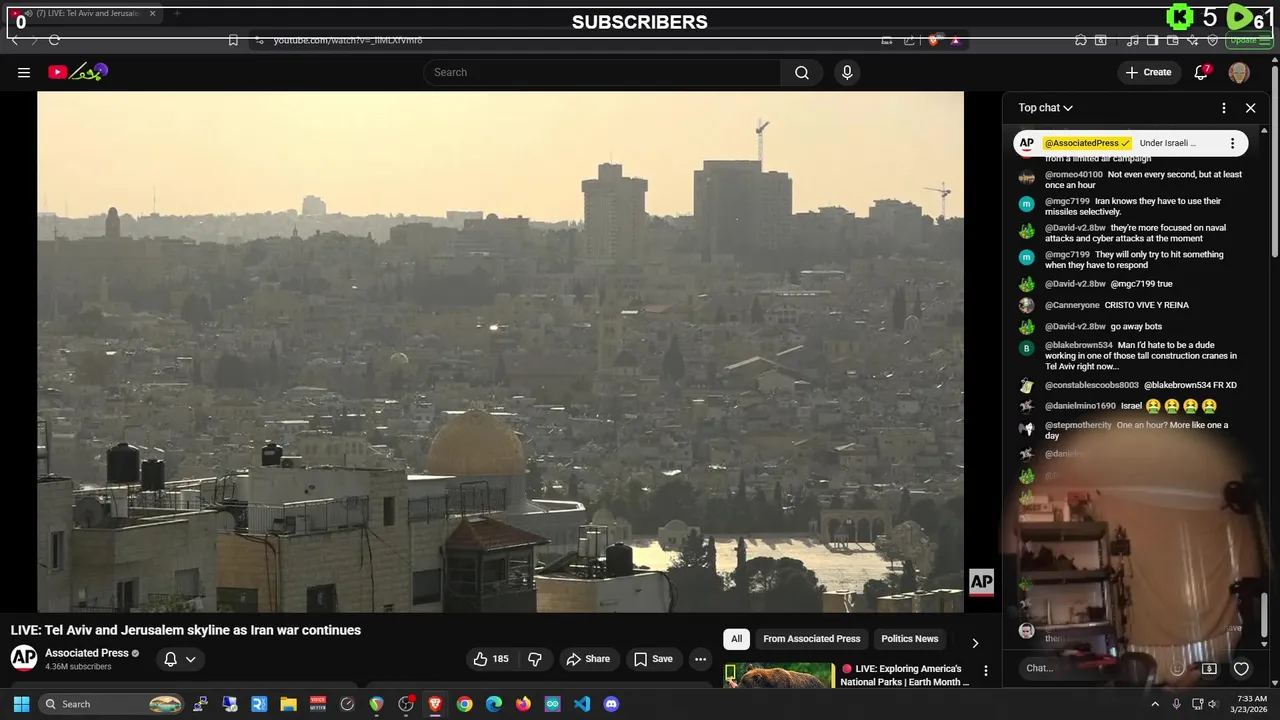Viewport: 1280px width, 720px height.
Task: Click the Chat message input field
Action: pos(1090,668)
